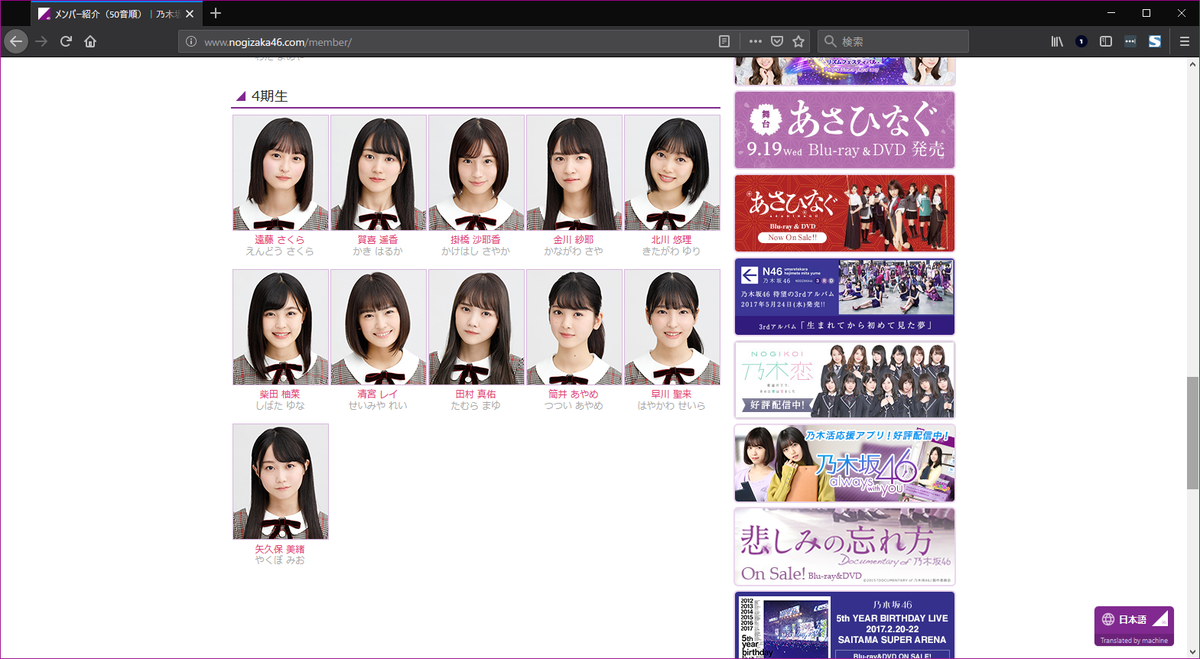Open the red あさひなぐ Now On Sale banner
This screenshot has height=659, width=1200.
pos(844,213)
